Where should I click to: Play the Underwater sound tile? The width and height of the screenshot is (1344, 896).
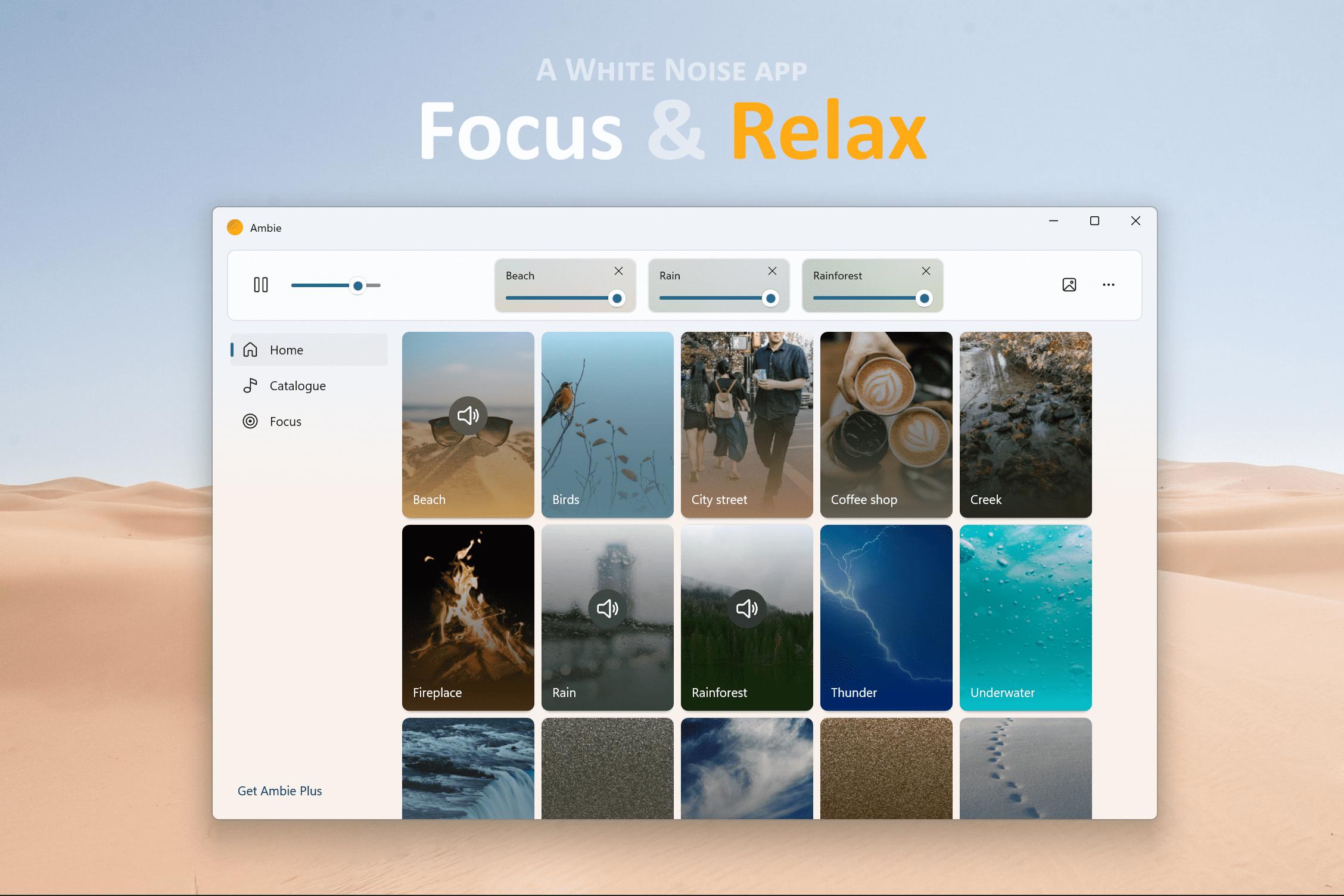[x=1026, y=617]
